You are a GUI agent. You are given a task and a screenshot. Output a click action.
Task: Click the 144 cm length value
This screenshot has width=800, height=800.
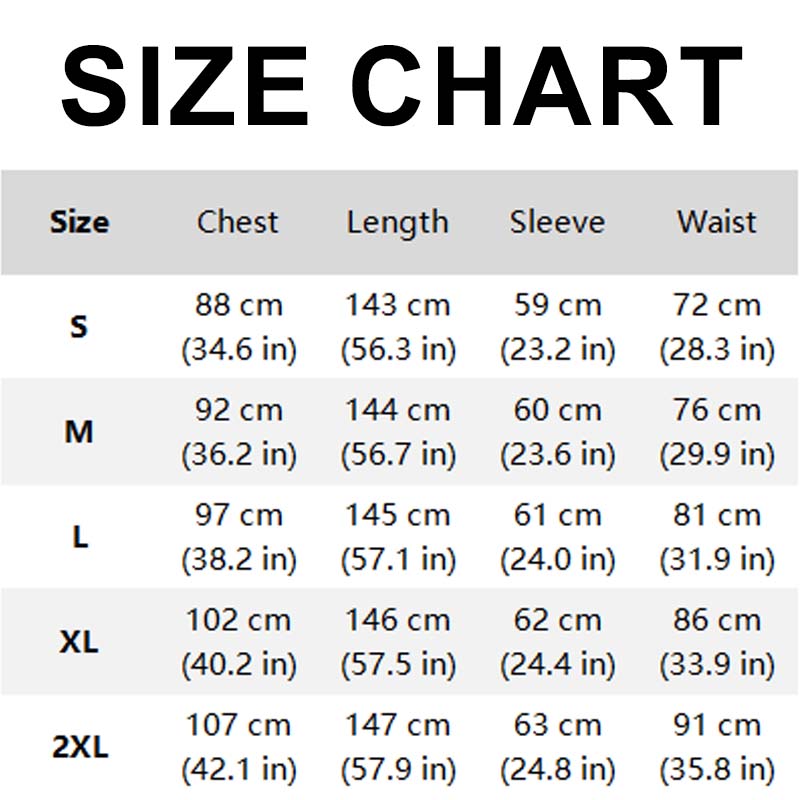397,410
